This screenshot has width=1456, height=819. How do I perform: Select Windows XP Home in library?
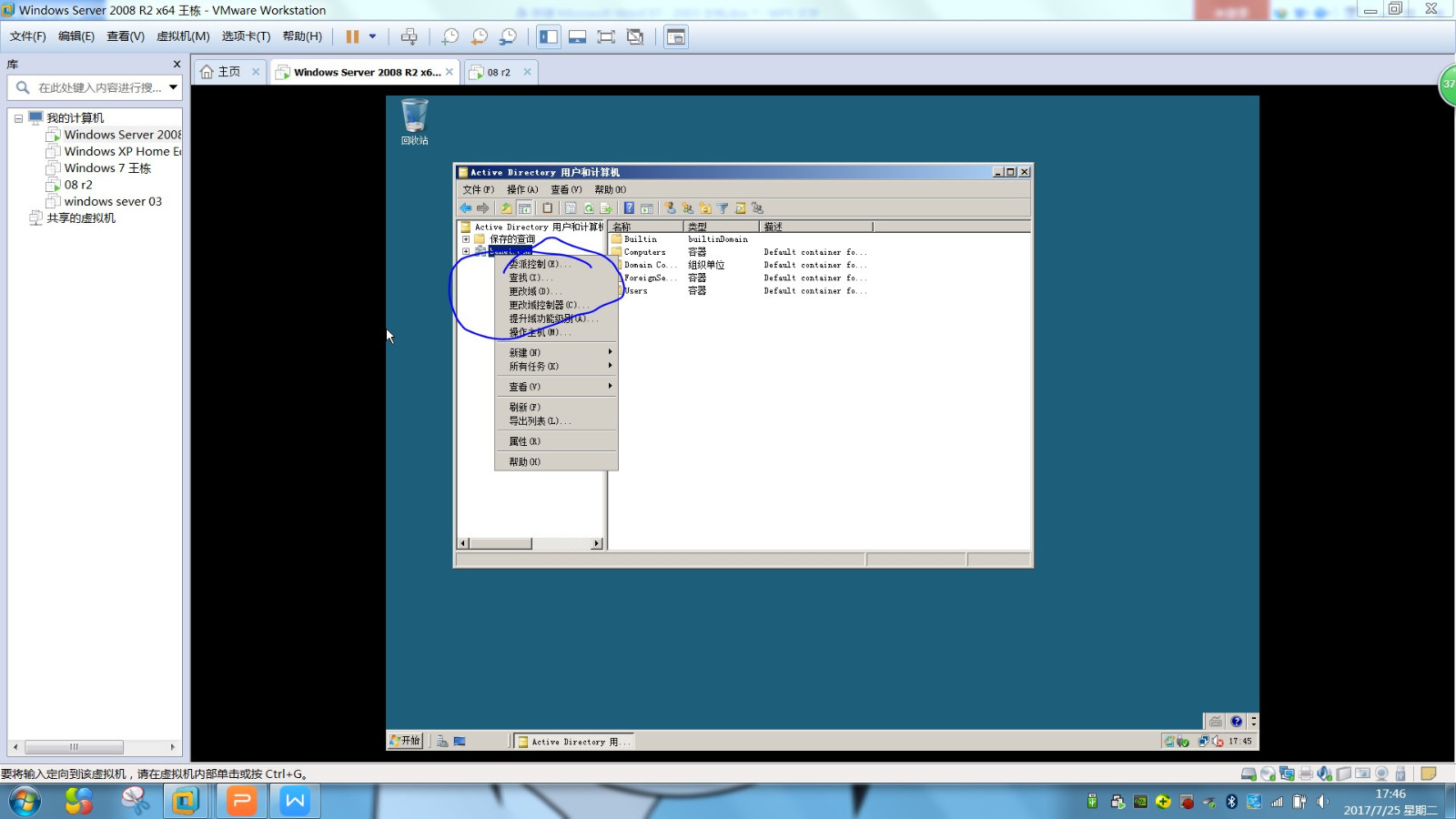114,151
